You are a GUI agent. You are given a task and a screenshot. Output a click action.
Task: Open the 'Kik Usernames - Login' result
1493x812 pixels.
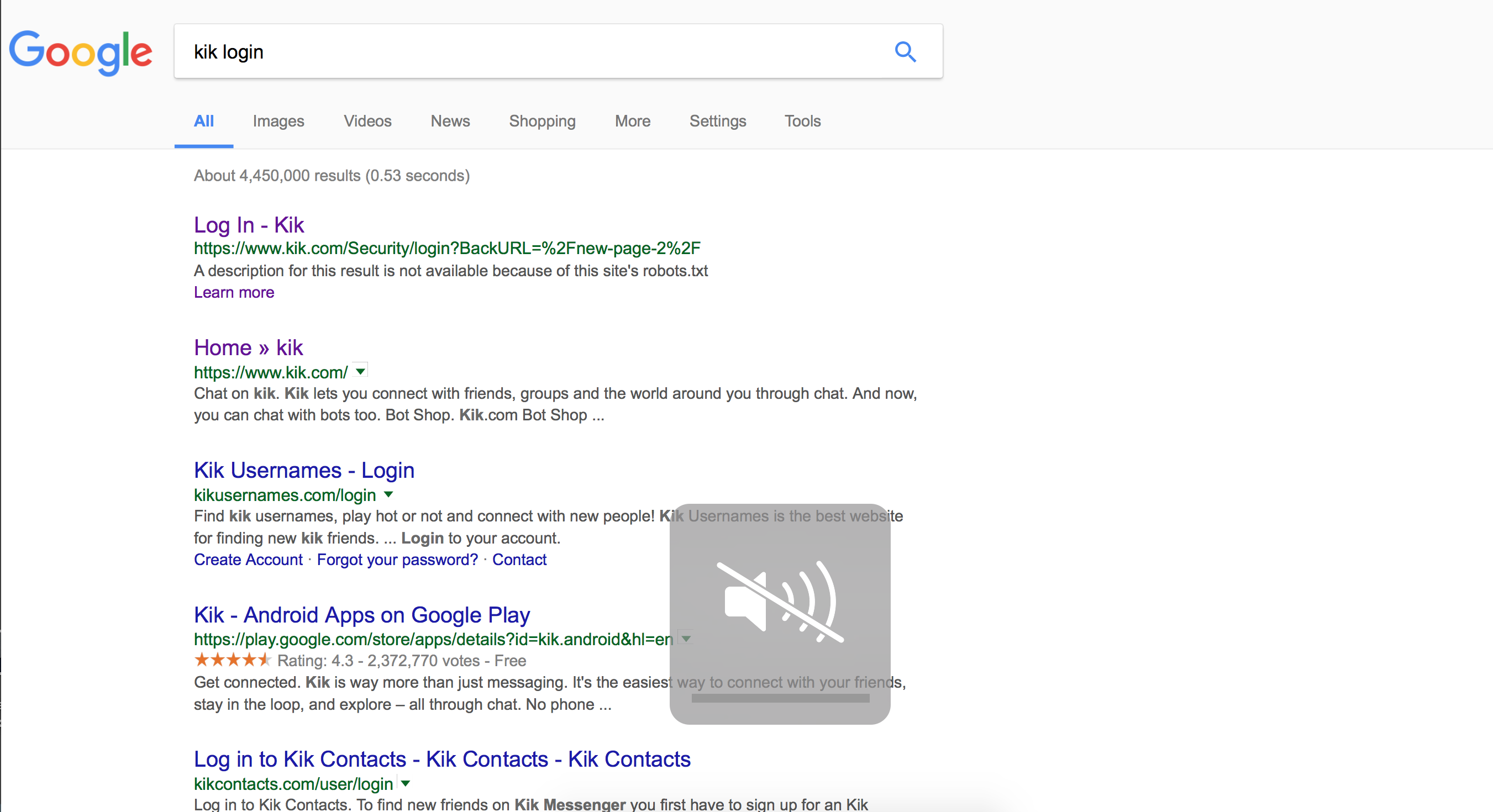coord(304,470)
